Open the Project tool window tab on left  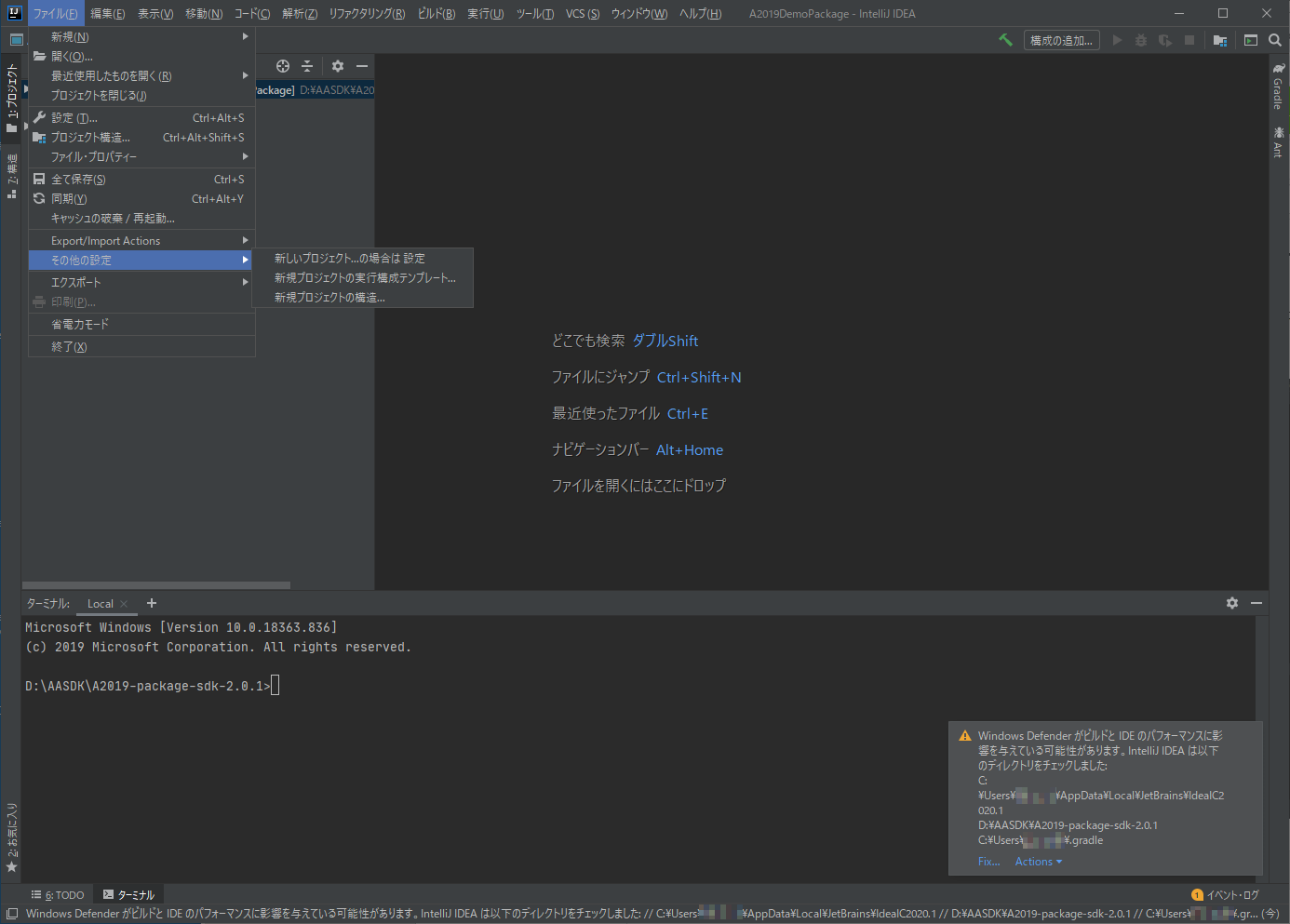tap(11, 97)
